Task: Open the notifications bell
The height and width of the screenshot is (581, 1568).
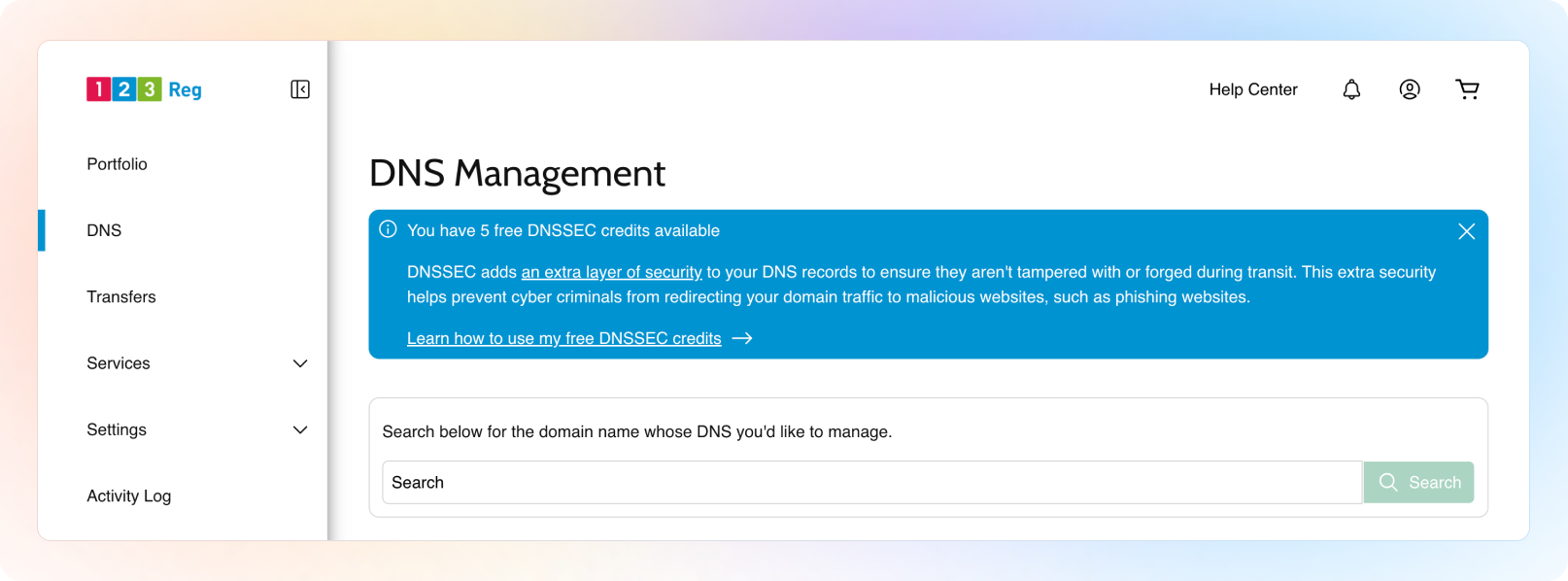Action: click(x=1351, y=89)
